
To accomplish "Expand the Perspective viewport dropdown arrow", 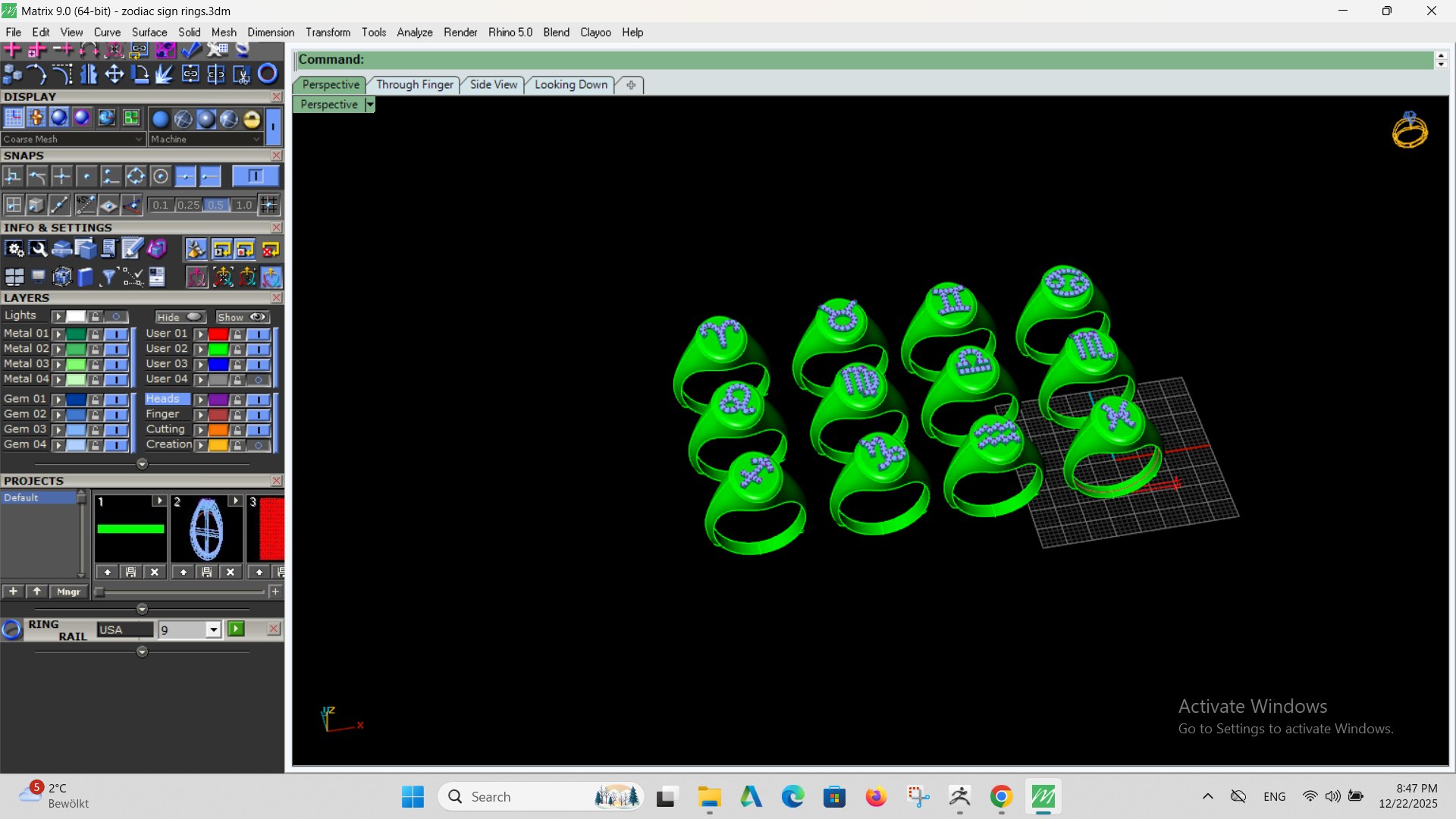I will pyautogui.click(x=370, y=105).
